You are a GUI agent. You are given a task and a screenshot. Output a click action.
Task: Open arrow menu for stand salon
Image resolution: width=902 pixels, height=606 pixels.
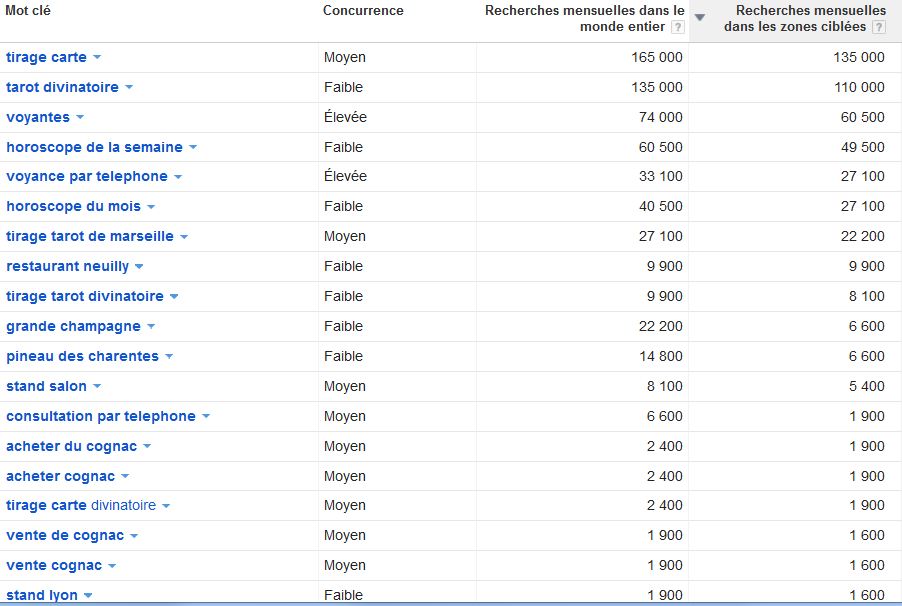pyautogui.click(x=97, y=386)
